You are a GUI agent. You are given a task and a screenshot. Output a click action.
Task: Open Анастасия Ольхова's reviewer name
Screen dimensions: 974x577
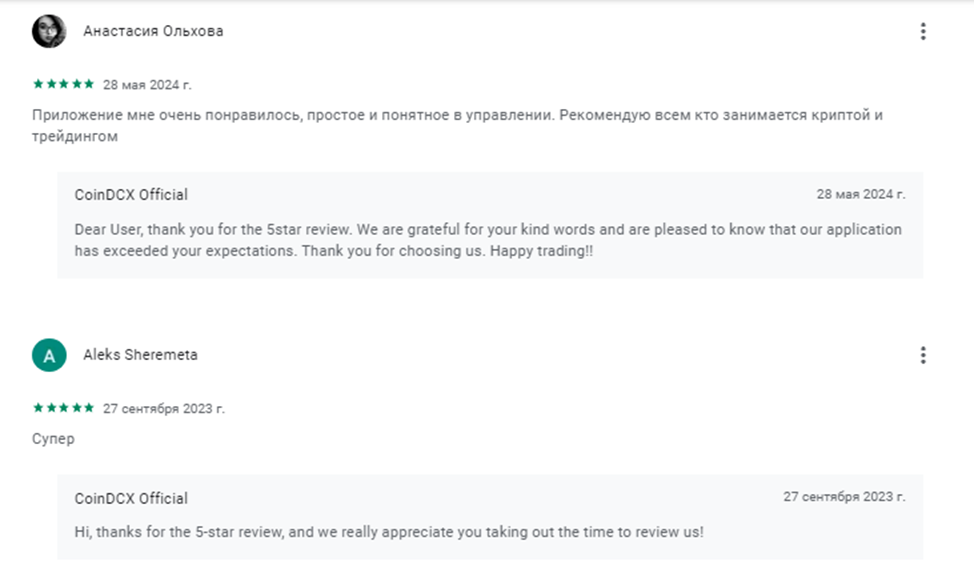(x=153, y=31)
